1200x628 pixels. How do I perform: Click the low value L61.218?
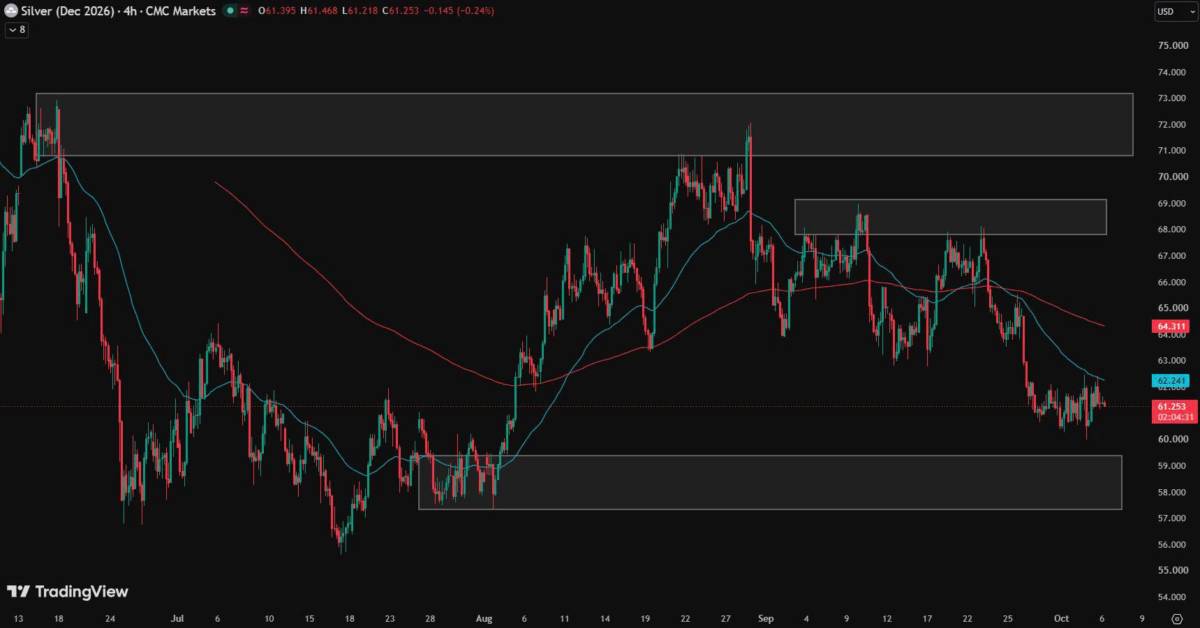pyautogui.click(x=361, y=11)
